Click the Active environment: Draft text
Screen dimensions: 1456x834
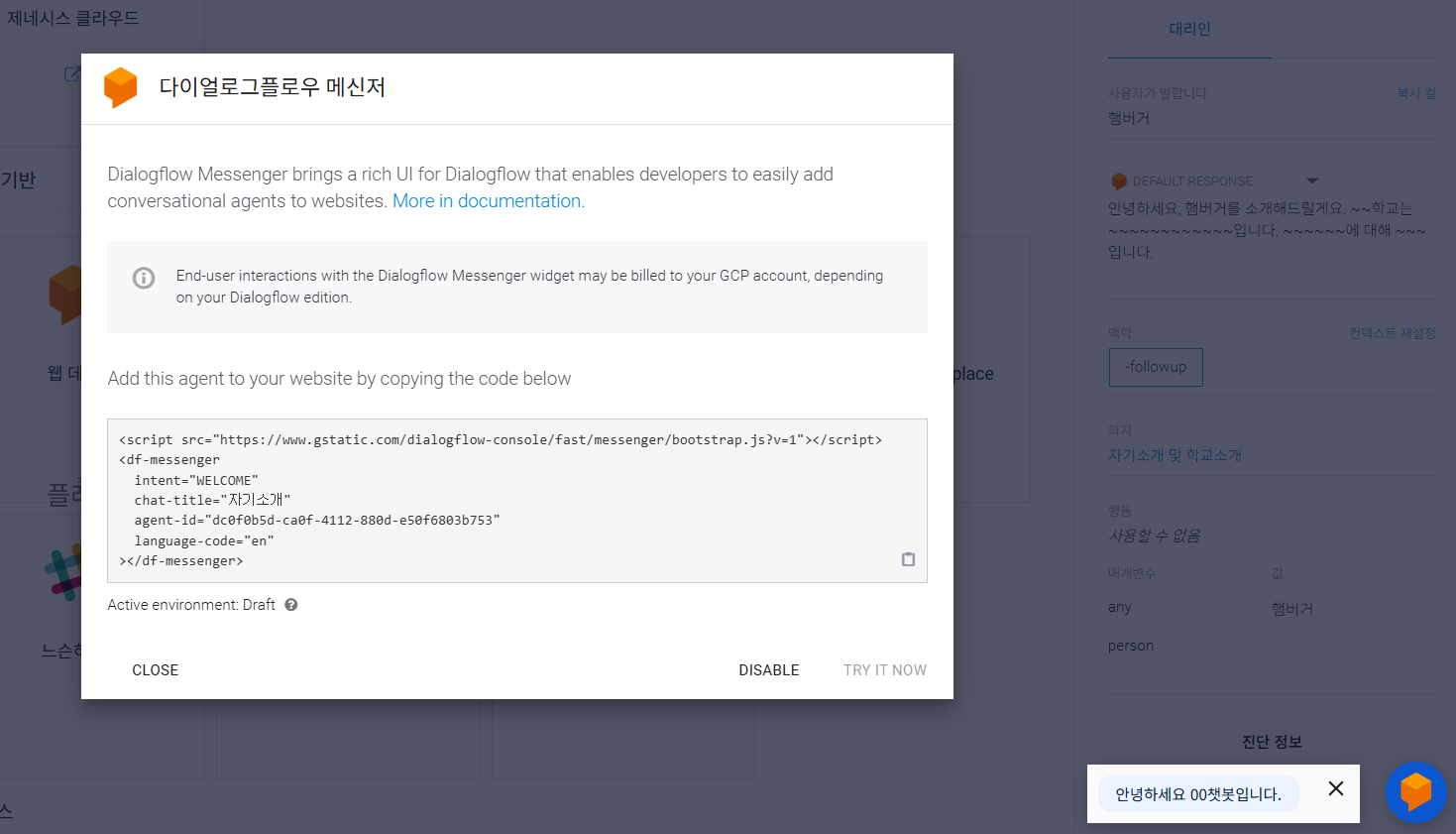click(x=191, y=605)
